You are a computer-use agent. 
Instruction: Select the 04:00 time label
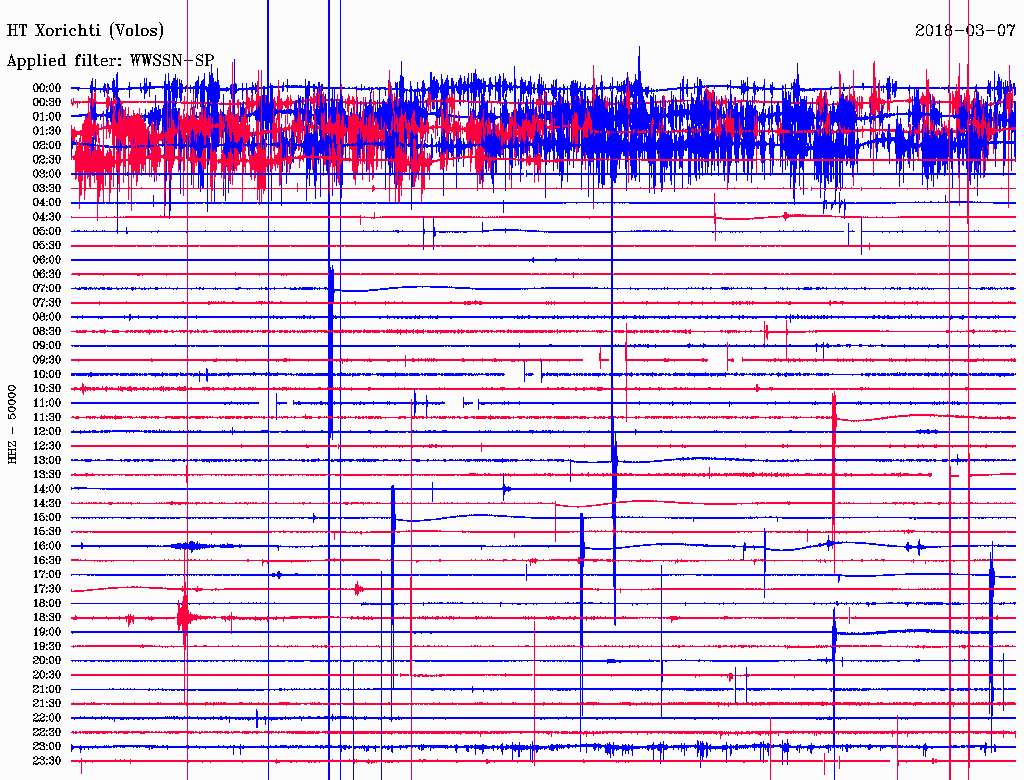click(47, 203)
